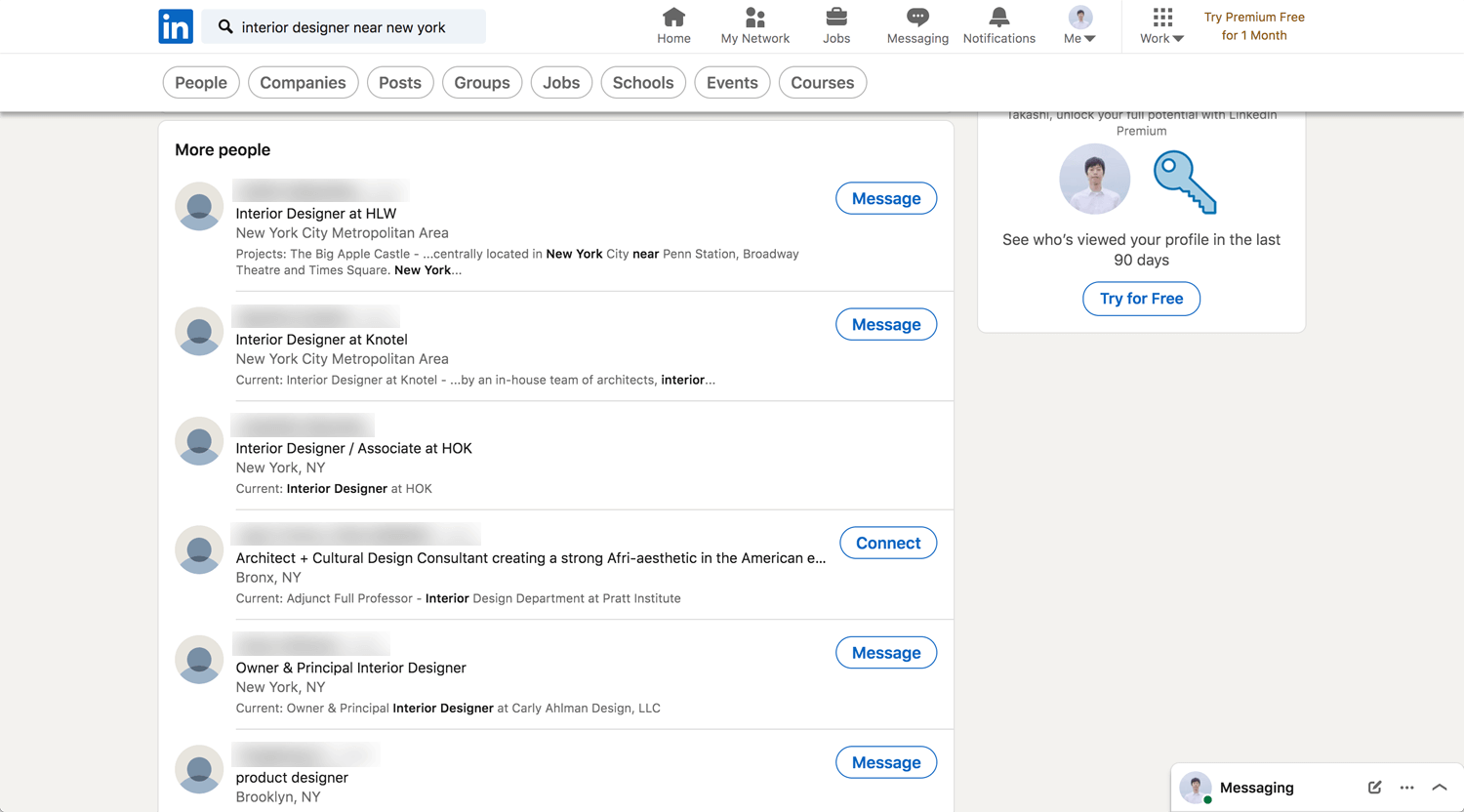Expand the Work apps grid menu
This screenshot has width=1464, height=812.
tap(1161, 26)
